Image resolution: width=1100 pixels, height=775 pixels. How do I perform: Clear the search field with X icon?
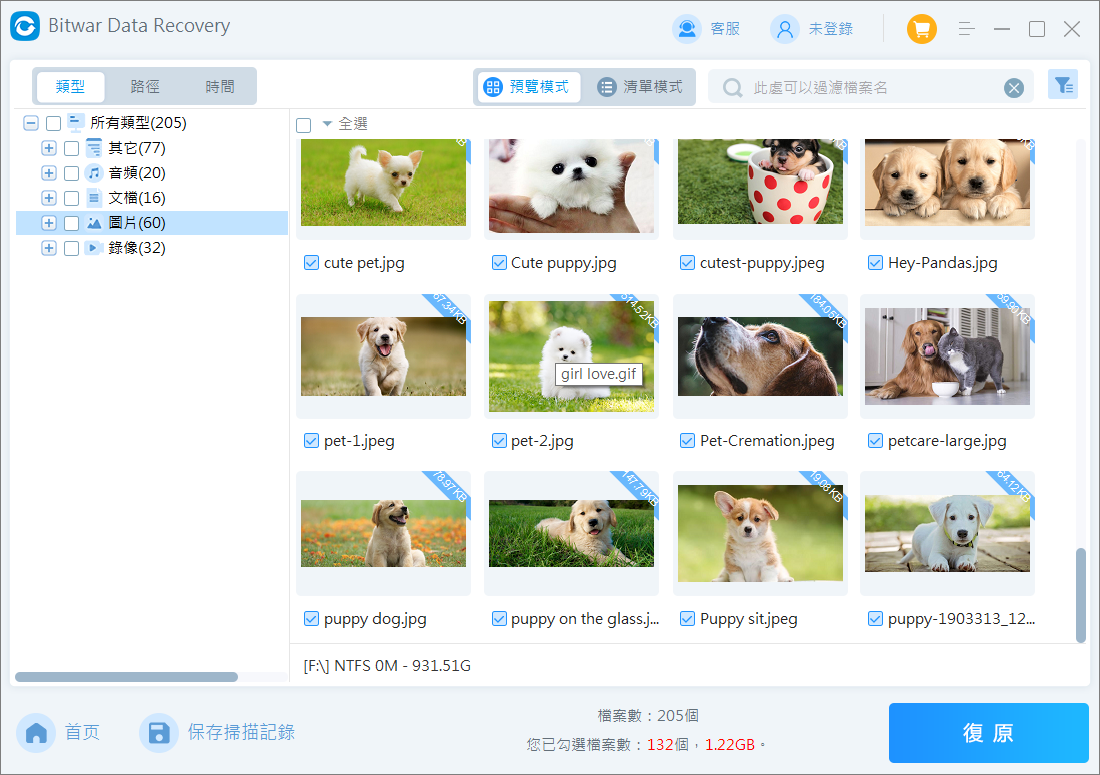pyautogui.click(x=1014, y=88)
